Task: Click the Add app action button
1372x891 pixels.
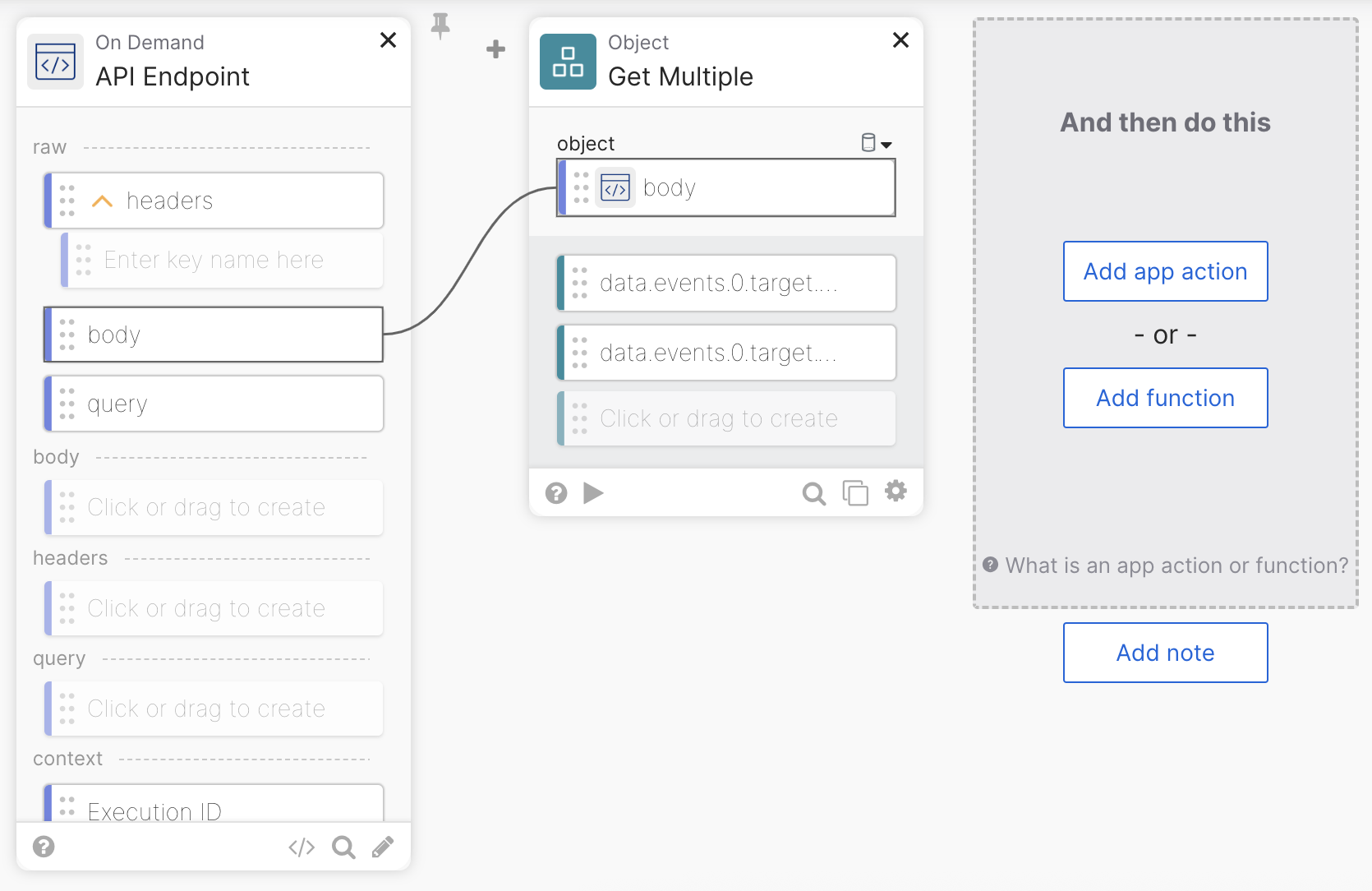Action: coord(1165,271)
